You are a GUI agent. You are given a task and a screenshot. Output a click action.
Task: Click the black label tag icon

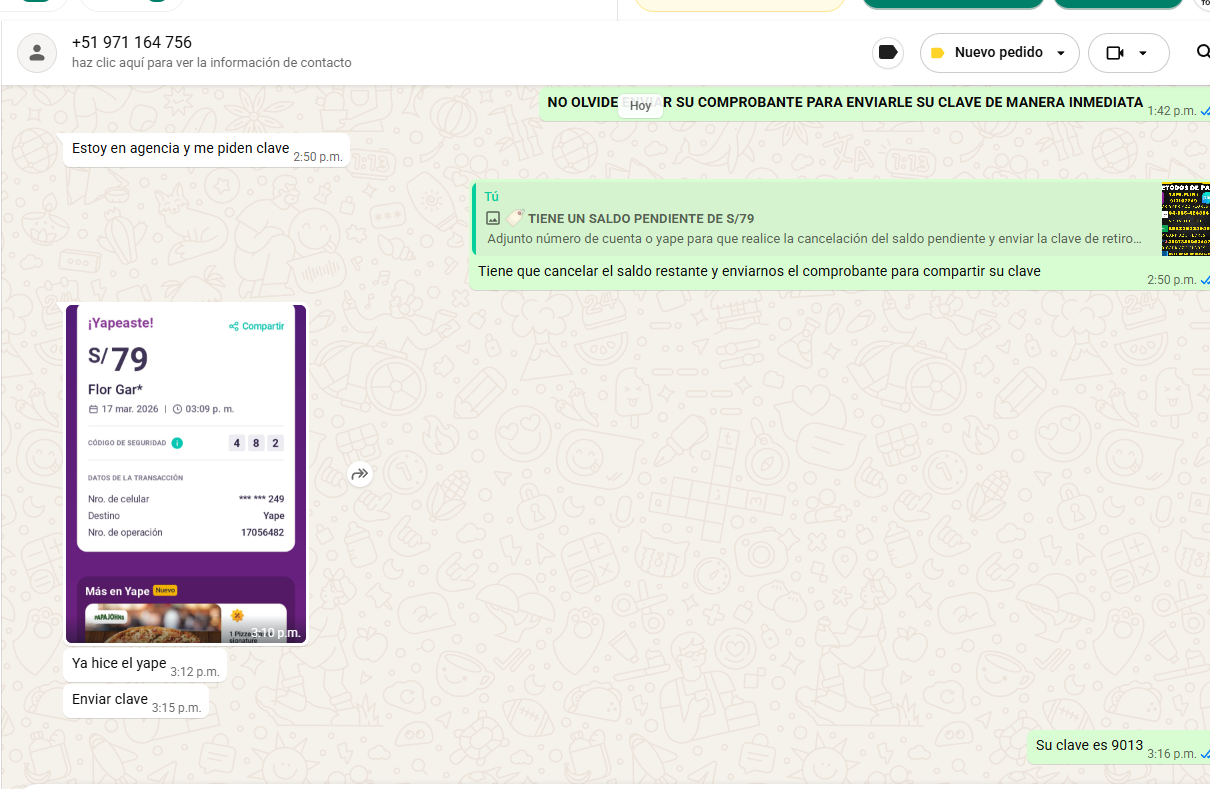887,53
